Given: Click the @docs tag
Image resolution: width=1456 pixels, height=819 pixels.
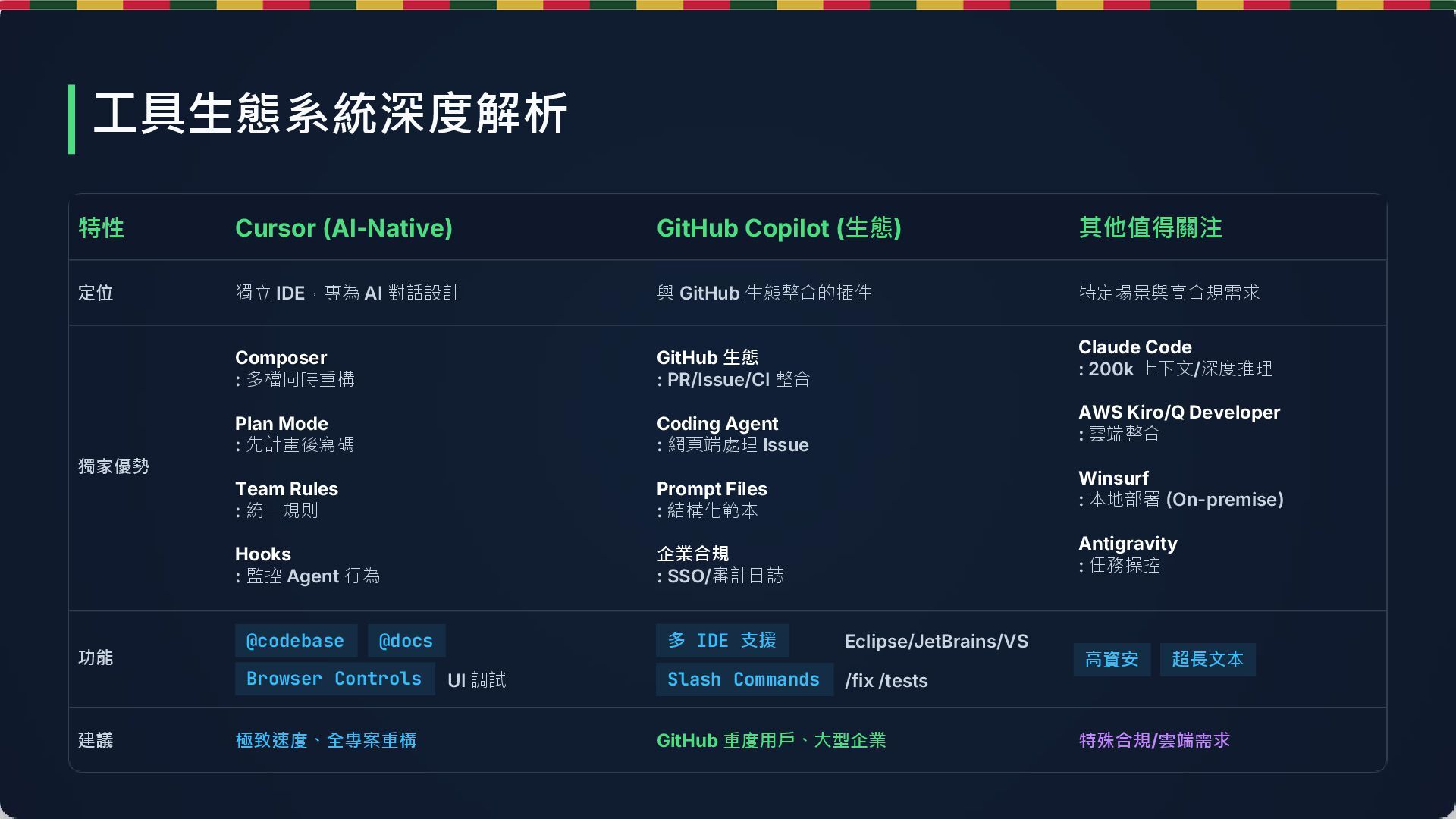Looking at the screenshot, I should (406, 641).
